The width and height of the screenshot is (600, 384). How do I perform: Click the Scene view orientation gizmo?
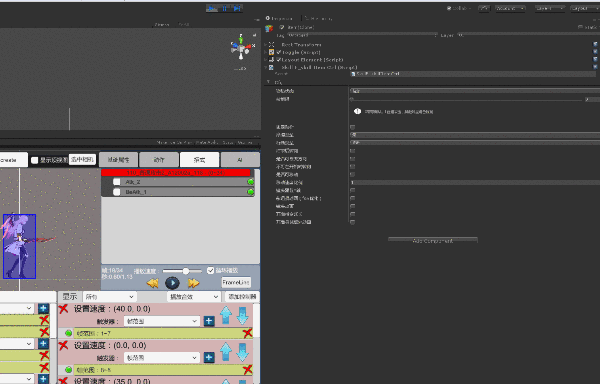tap(242, 47)
